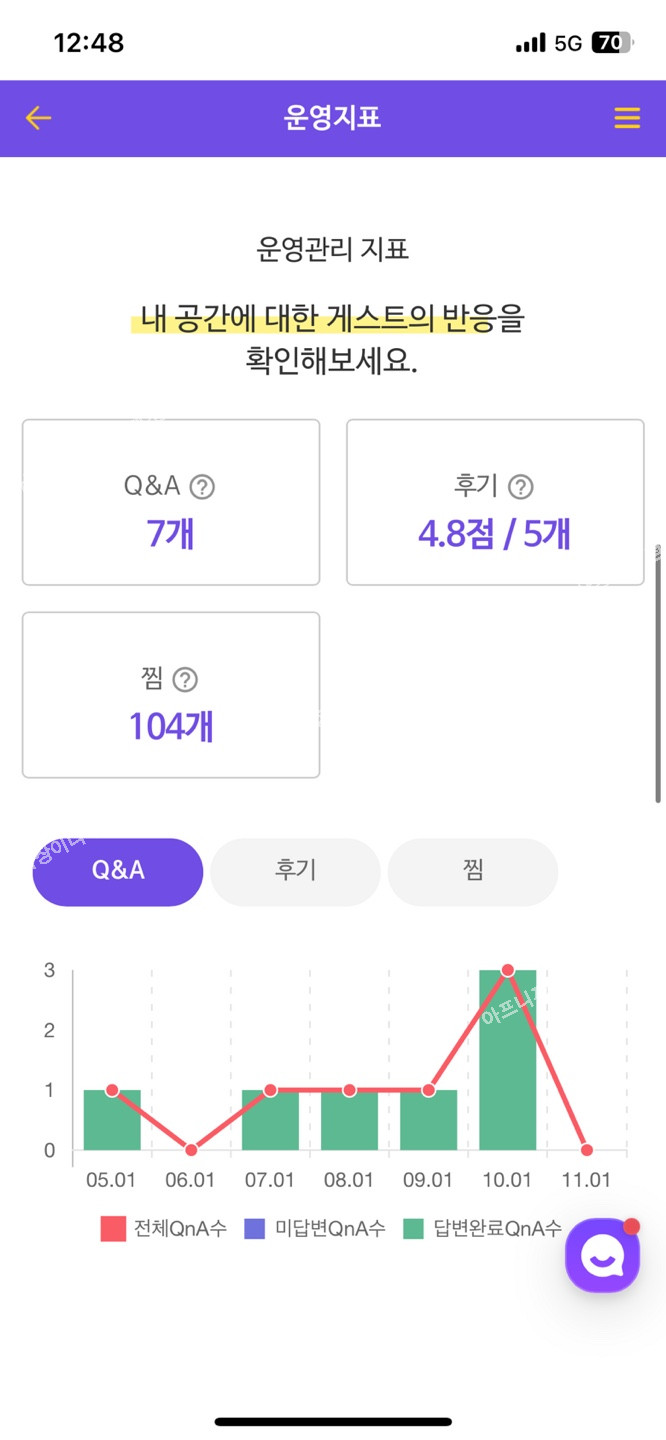This screenshot has width=666, height=1440.
Task: Open the Q&A 7개 summary card
Action: coord(171,502)
